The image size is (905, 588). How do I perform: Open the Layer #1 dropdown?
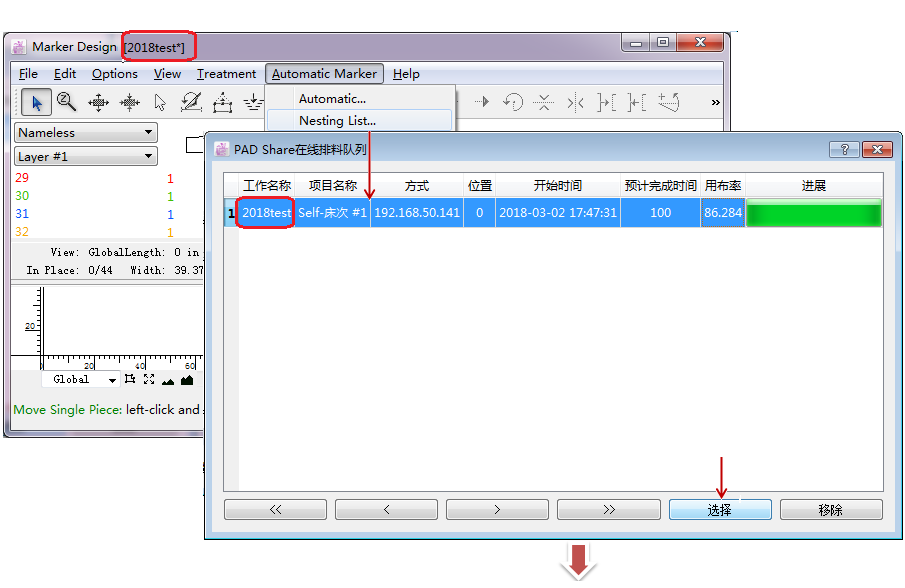(86, 157)
